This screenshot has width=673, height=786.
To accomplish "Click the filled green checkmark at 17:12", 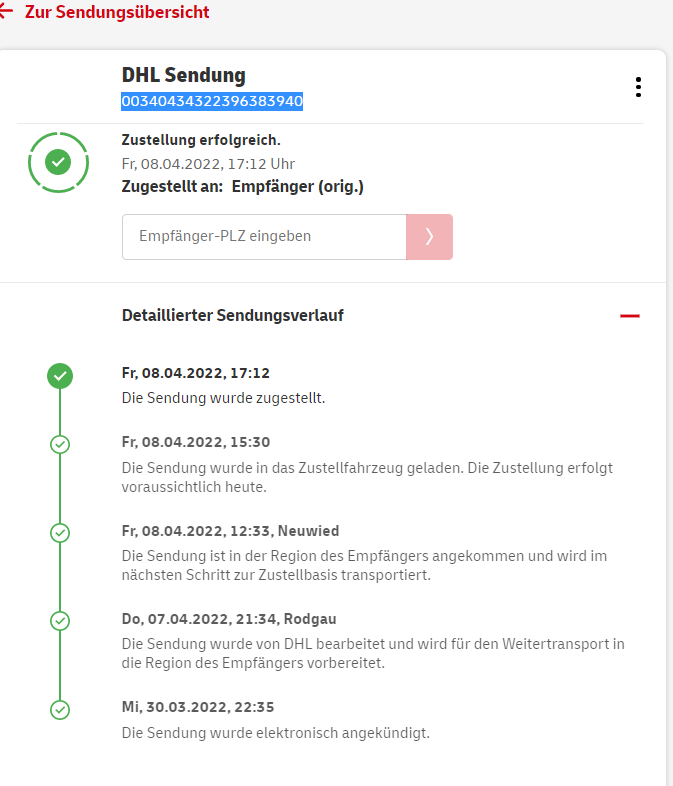I will click(x=60, y=375).
